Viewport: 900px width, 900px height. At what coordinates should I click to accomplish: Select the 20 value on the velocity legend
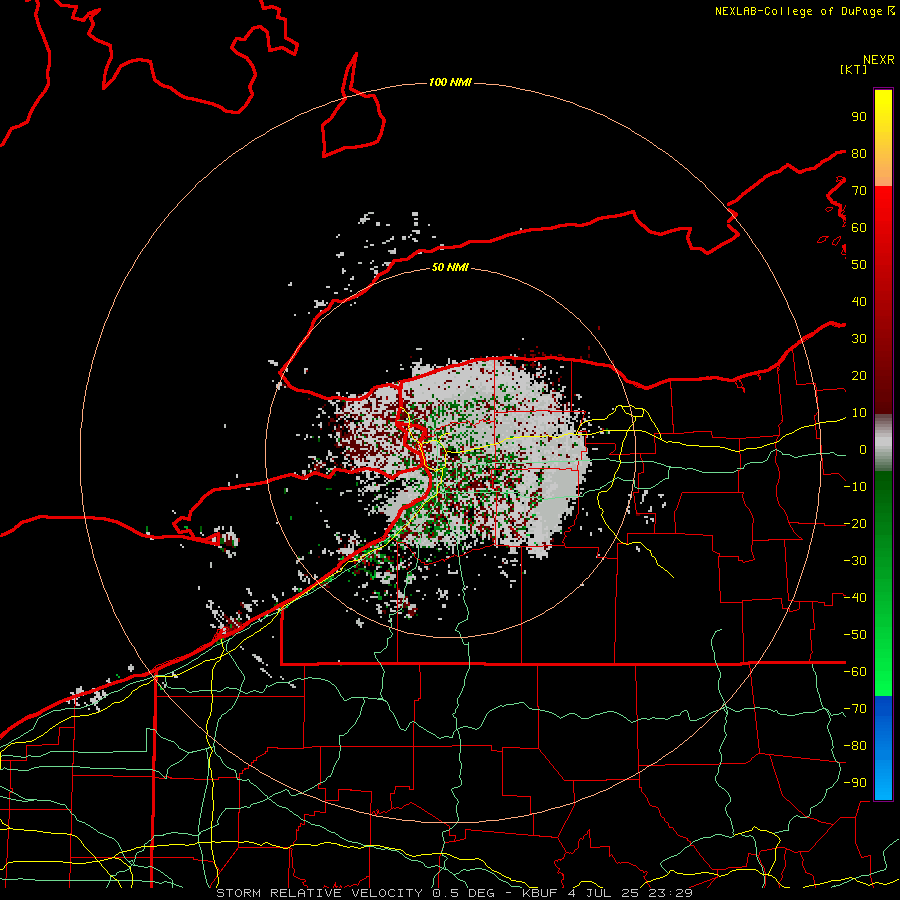[859, 376]
